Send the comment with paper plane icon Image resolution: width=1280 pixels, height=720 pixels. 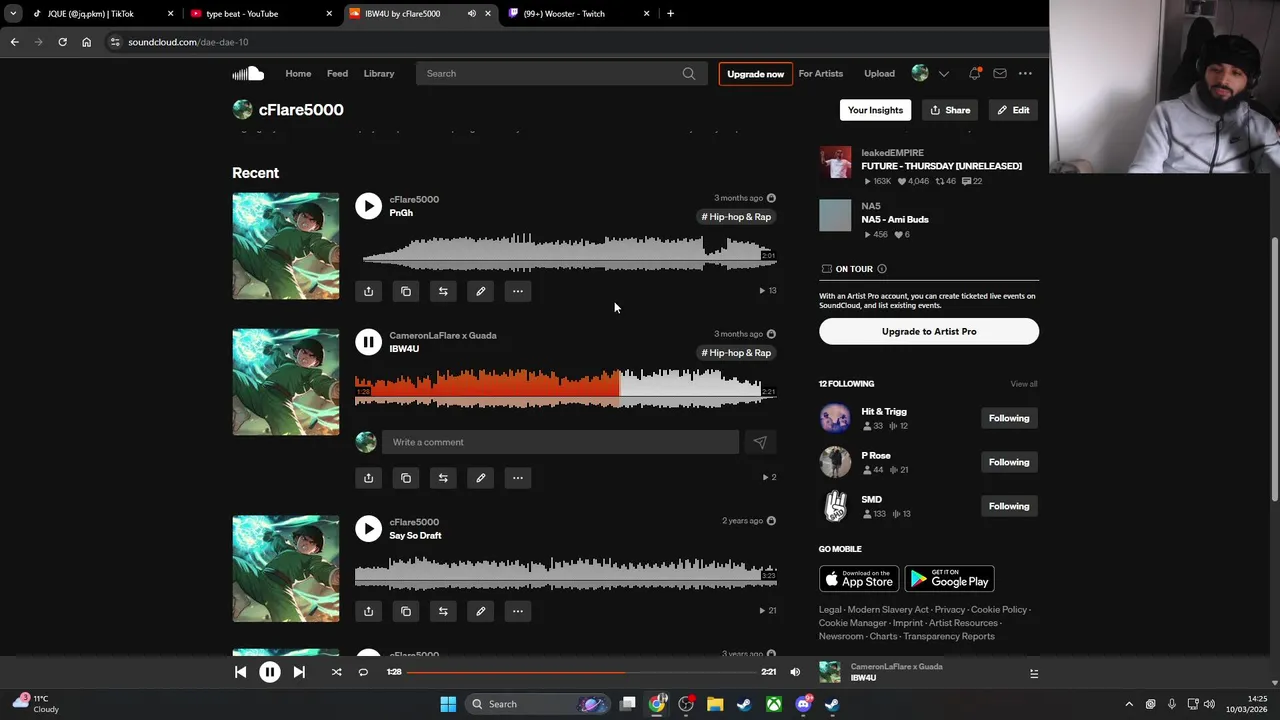[760, 442]
